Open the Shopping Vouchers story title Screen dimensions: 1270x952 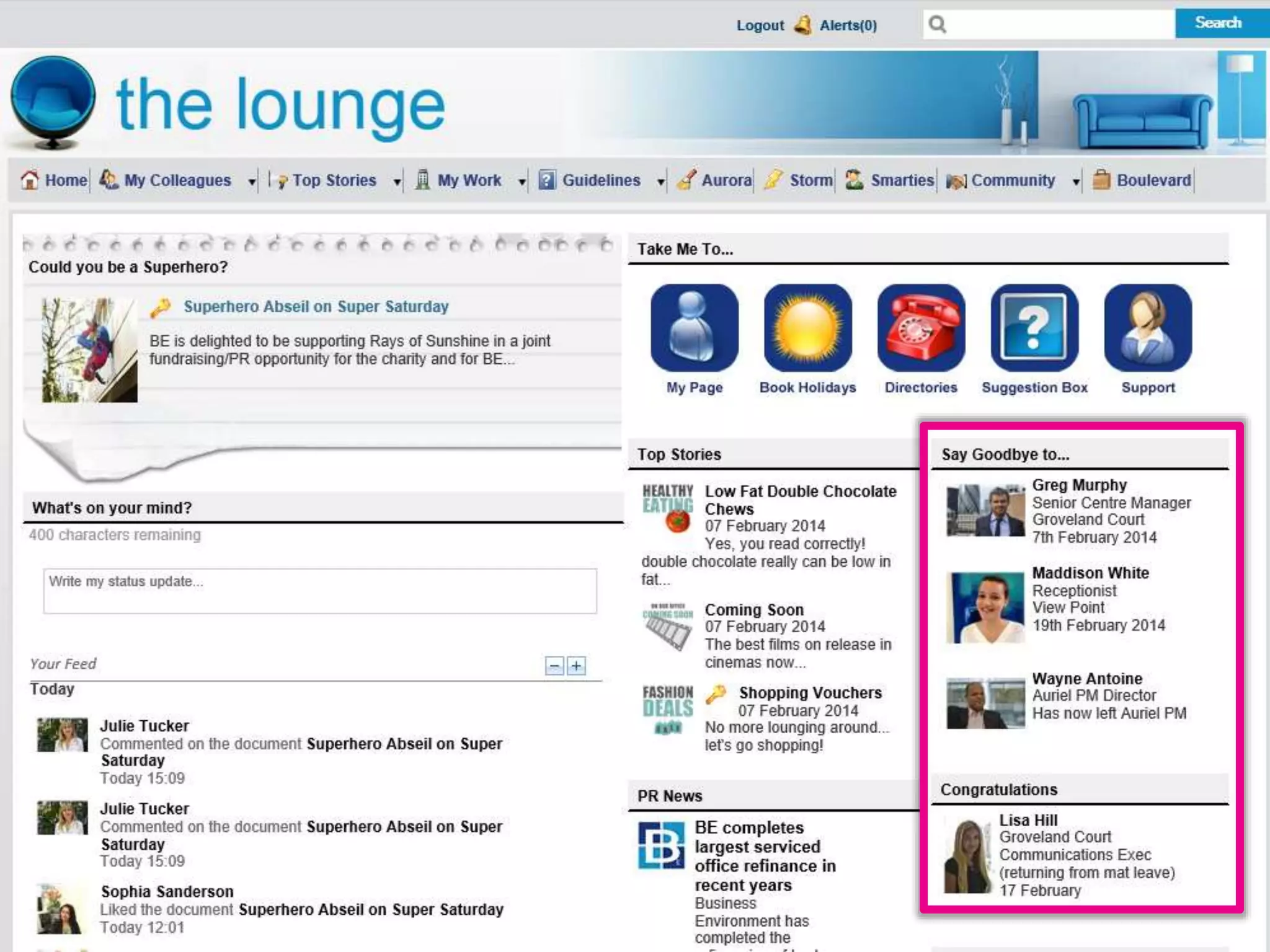810,693
